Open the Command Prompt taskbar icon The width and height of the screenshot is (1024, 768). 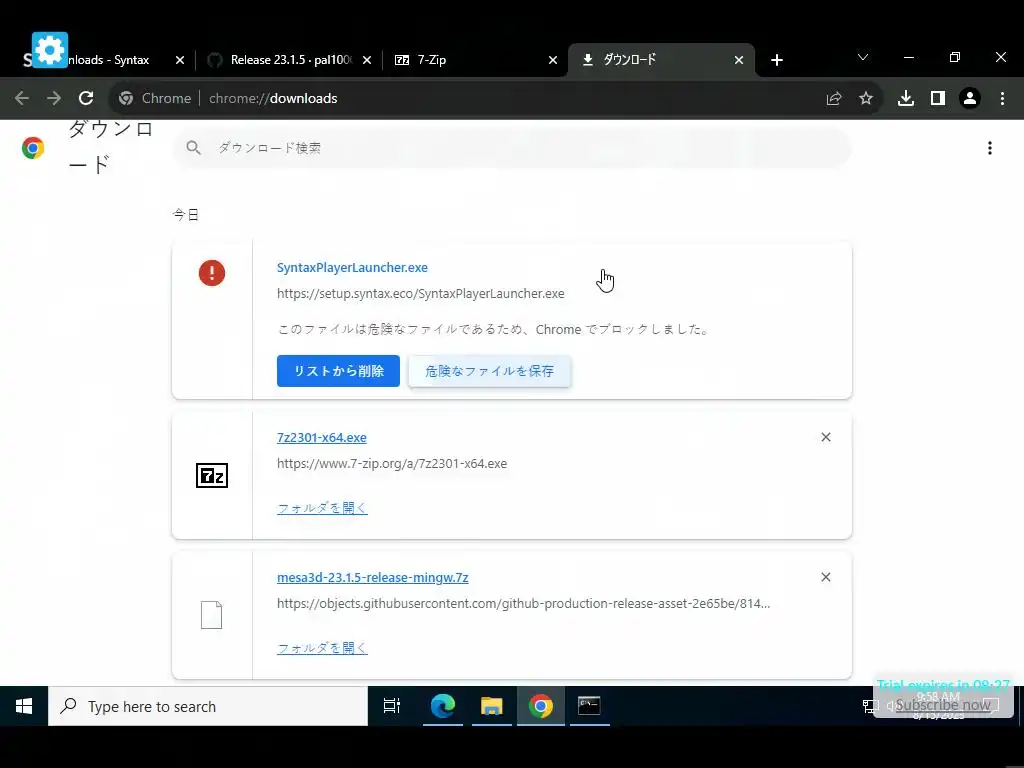(589, 706)
